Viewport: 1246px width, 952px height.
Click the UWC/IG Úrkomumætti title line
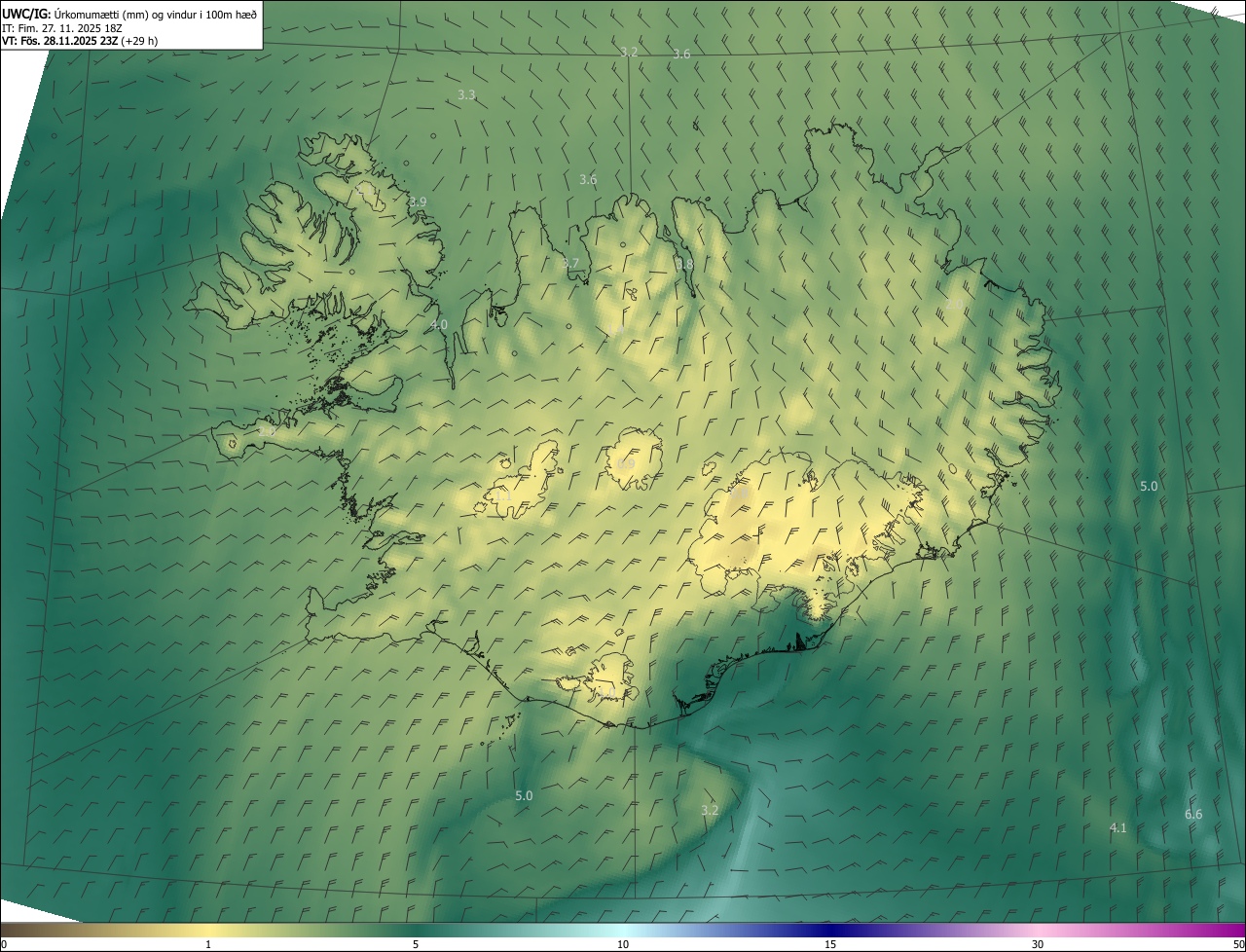[x=130, y=14]
